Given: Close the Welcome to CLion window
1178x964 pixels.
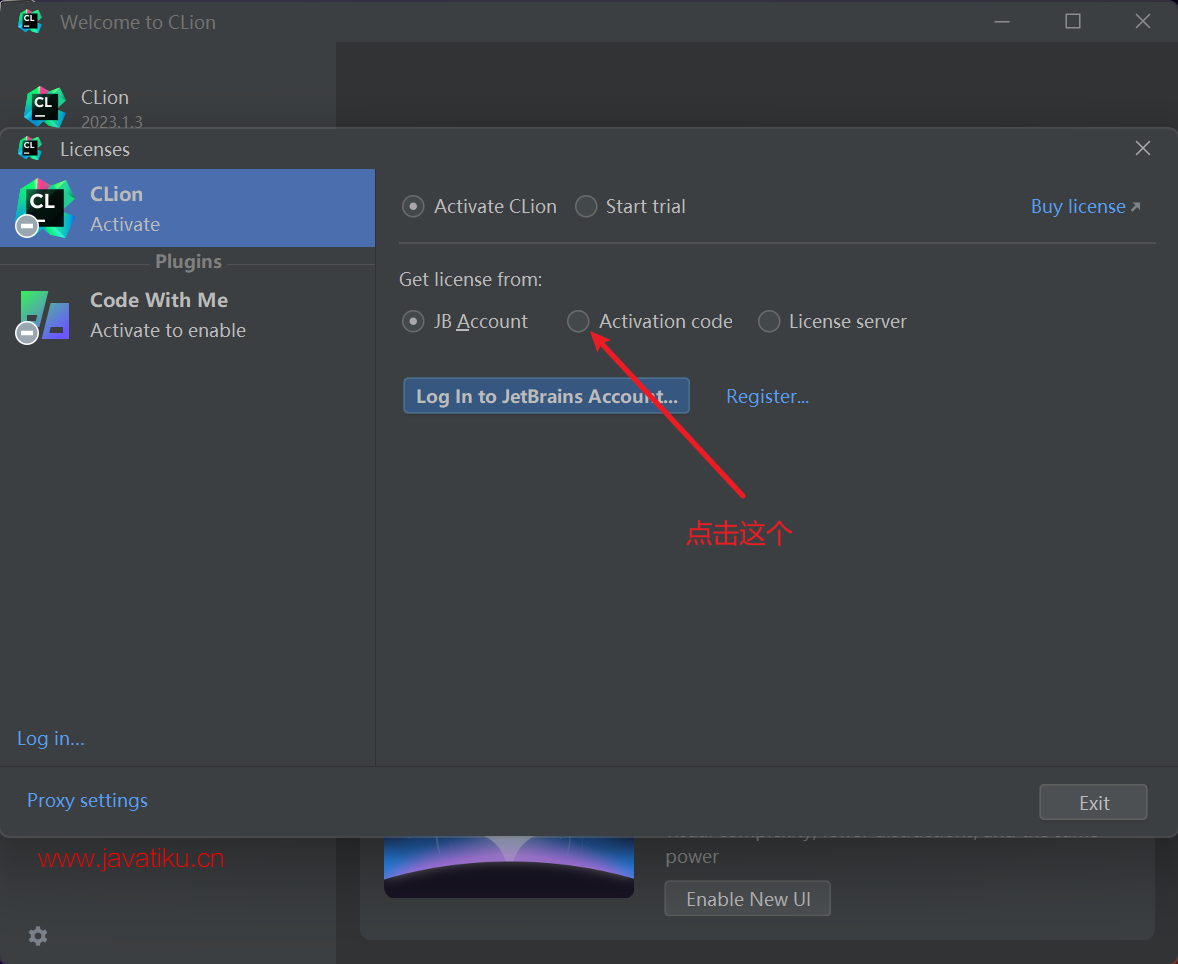Looking at the screenshot, I should [1143, 22].
